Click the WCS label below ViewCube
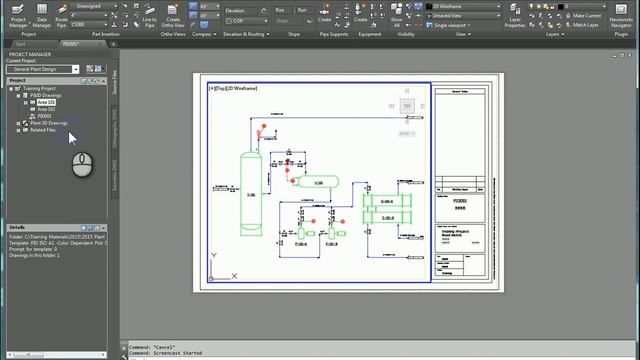The height and width of the screenshot is (360, 640). pos(406,133)
